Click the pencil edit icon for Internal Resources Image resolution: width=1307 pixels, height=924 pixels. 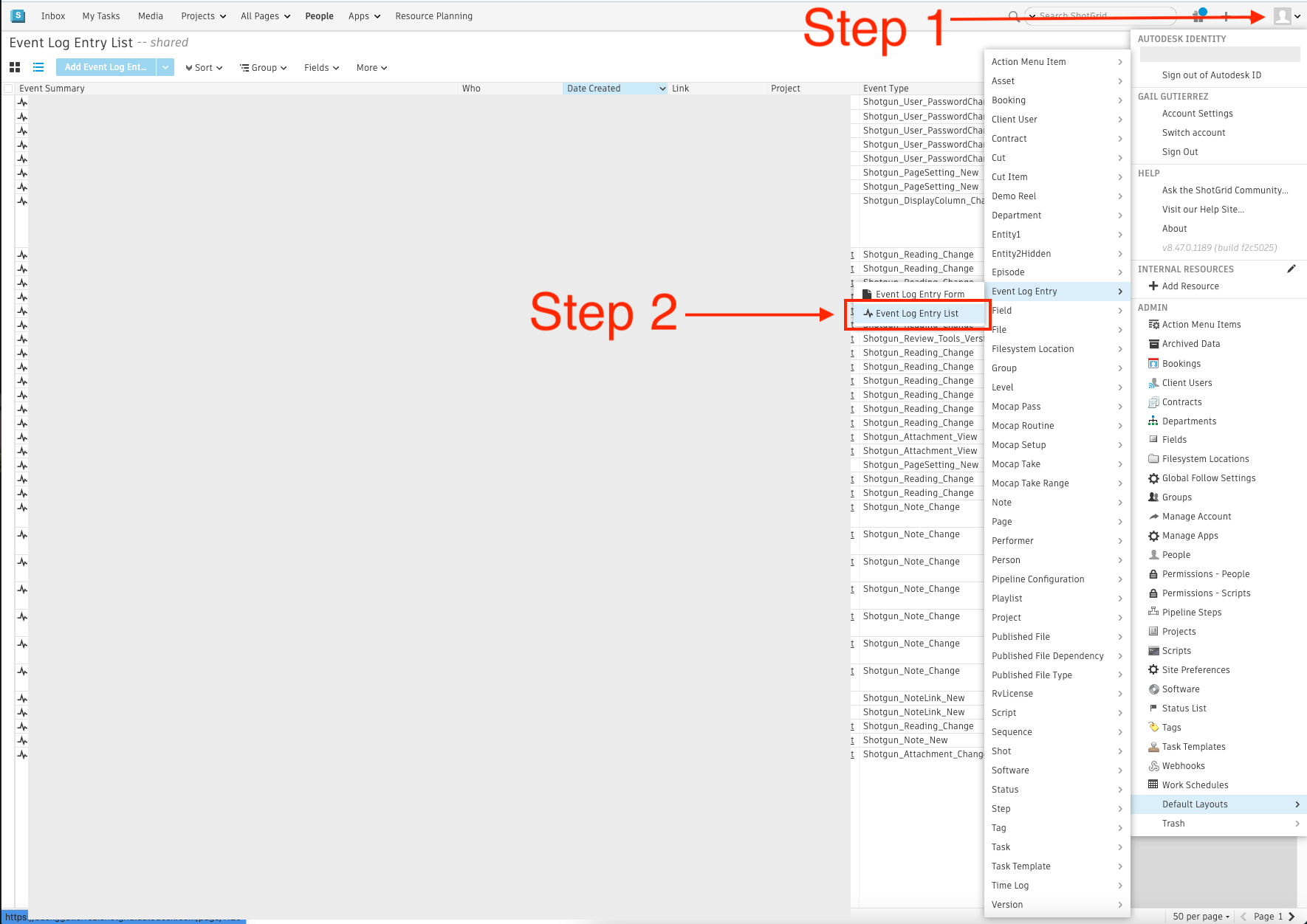(1291, 269)
